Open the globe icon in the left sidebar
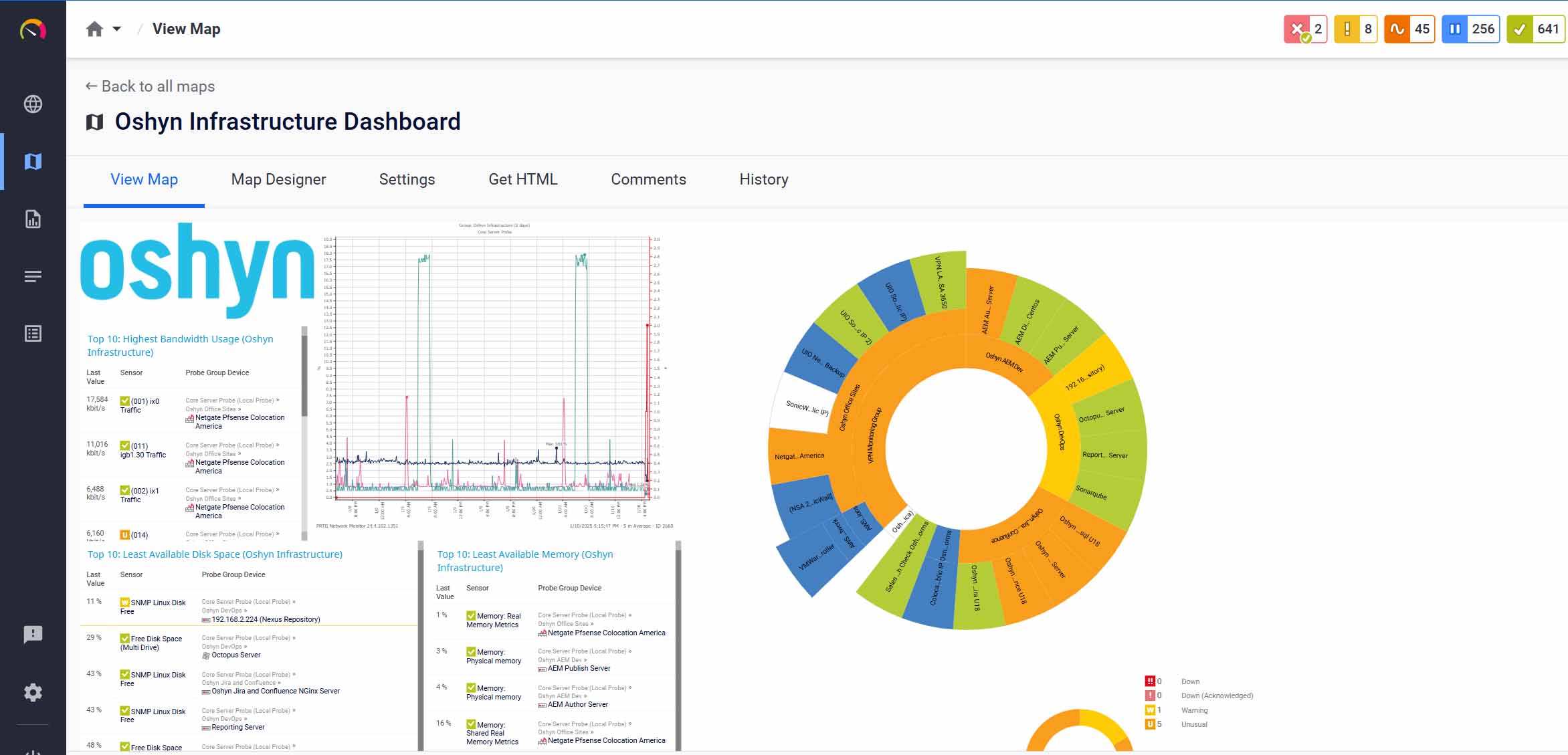Viewport: 1568px width, 755px height. click(33, 104)
